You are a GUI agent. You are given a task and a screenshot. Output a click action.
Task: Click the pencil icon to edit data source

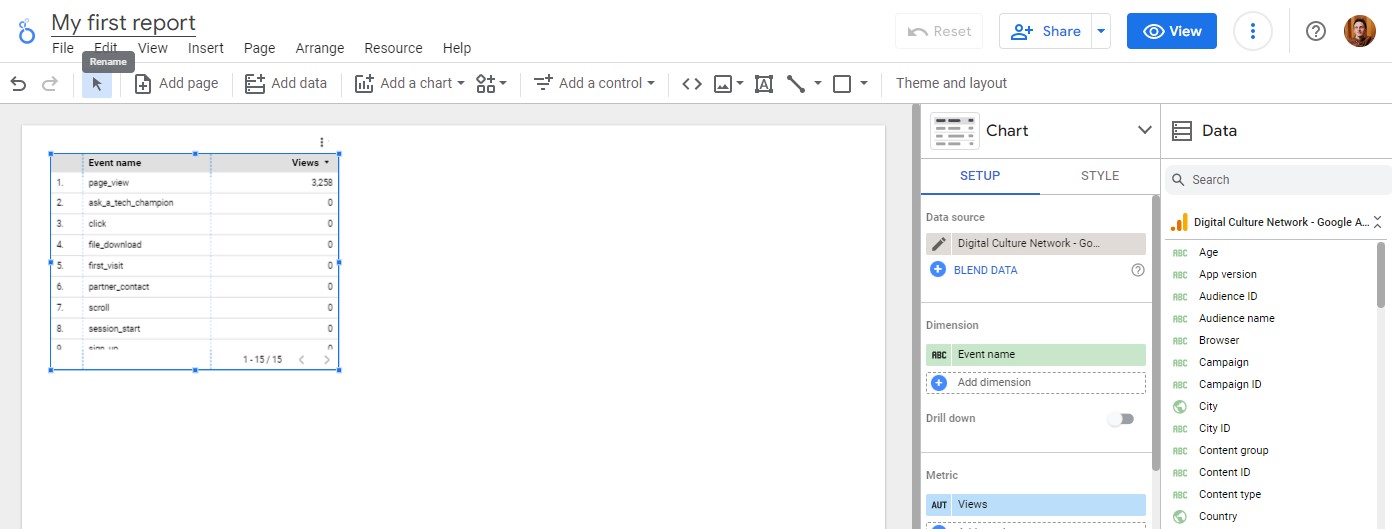coord(938,244)
